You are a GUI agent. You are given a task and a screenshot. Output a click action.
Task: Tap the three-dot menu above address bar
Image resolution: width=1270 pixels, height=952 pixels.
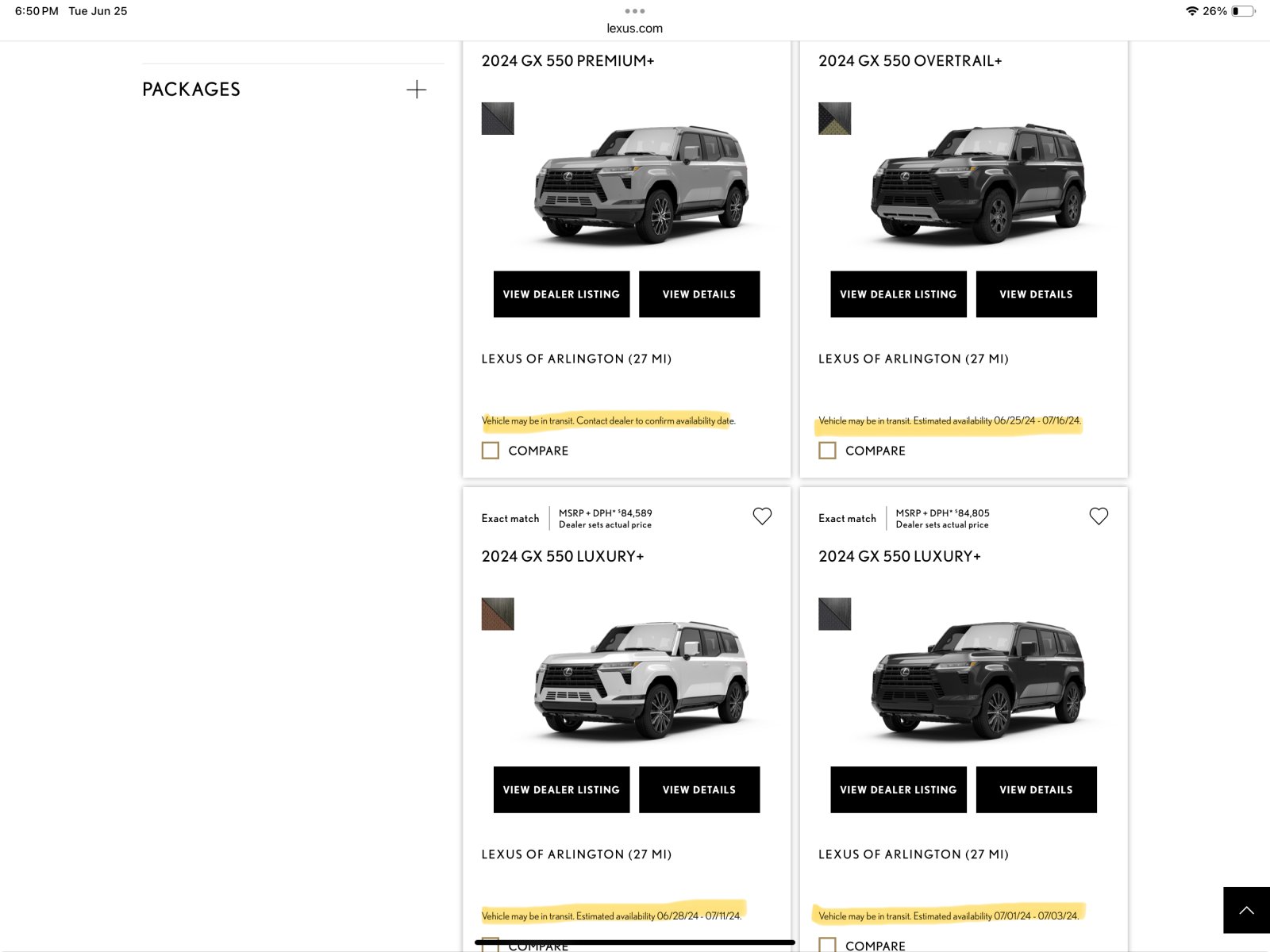click(635, 11)
